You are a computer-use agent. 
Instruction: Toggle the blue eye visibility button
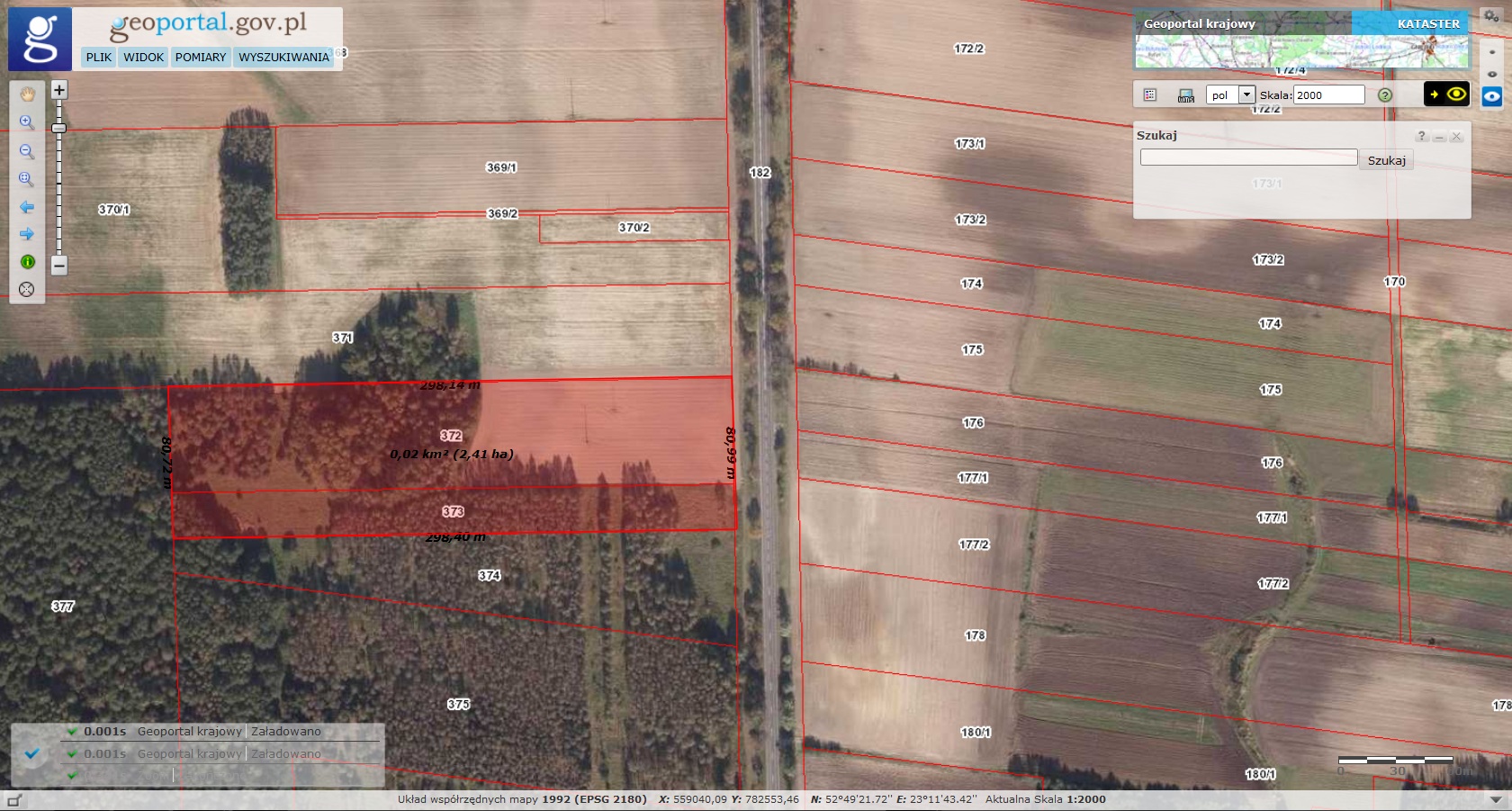click(1492, 96)
